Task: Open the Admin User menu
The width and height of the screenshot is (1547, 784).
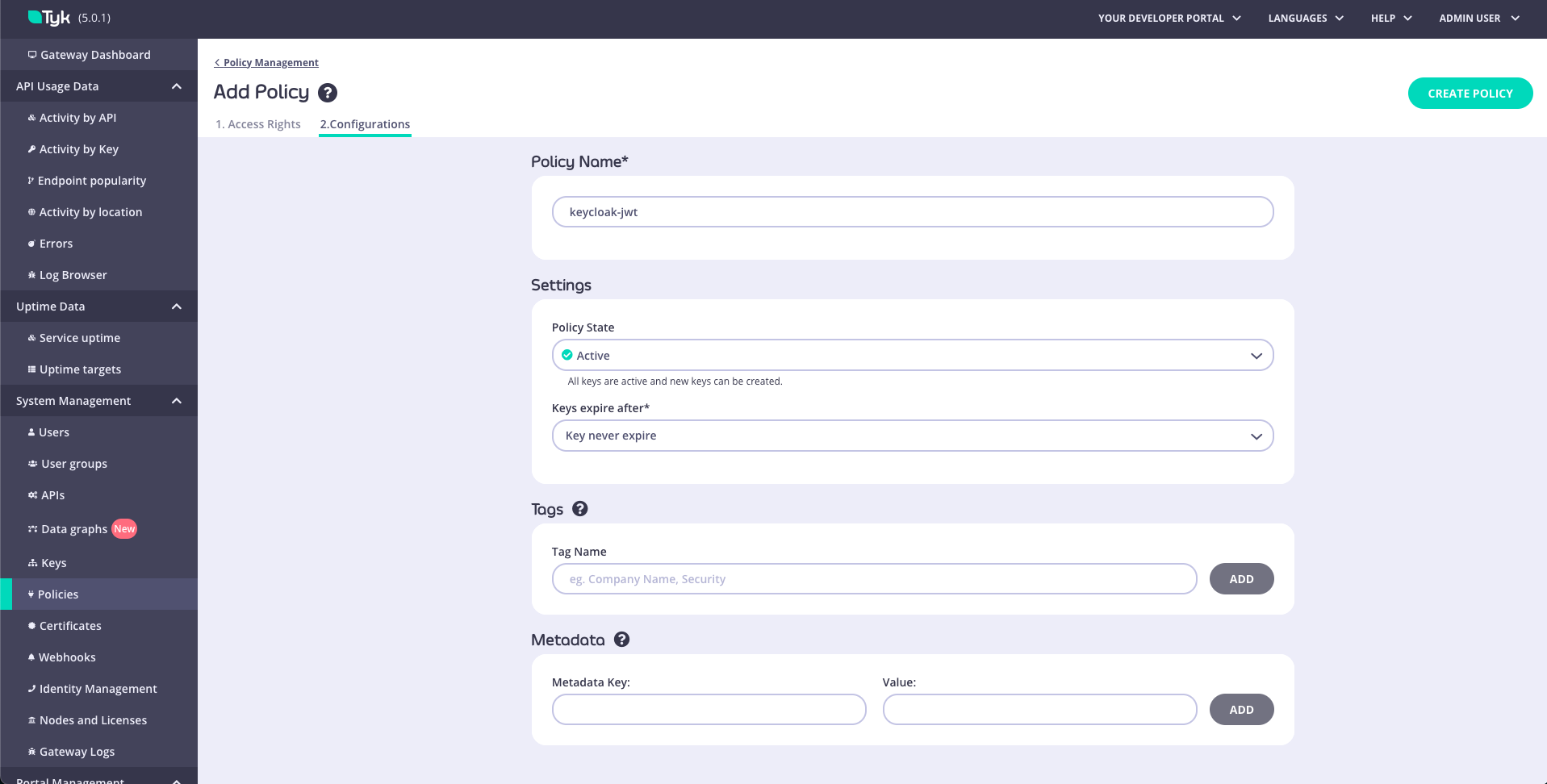Action: [1478, 18]
